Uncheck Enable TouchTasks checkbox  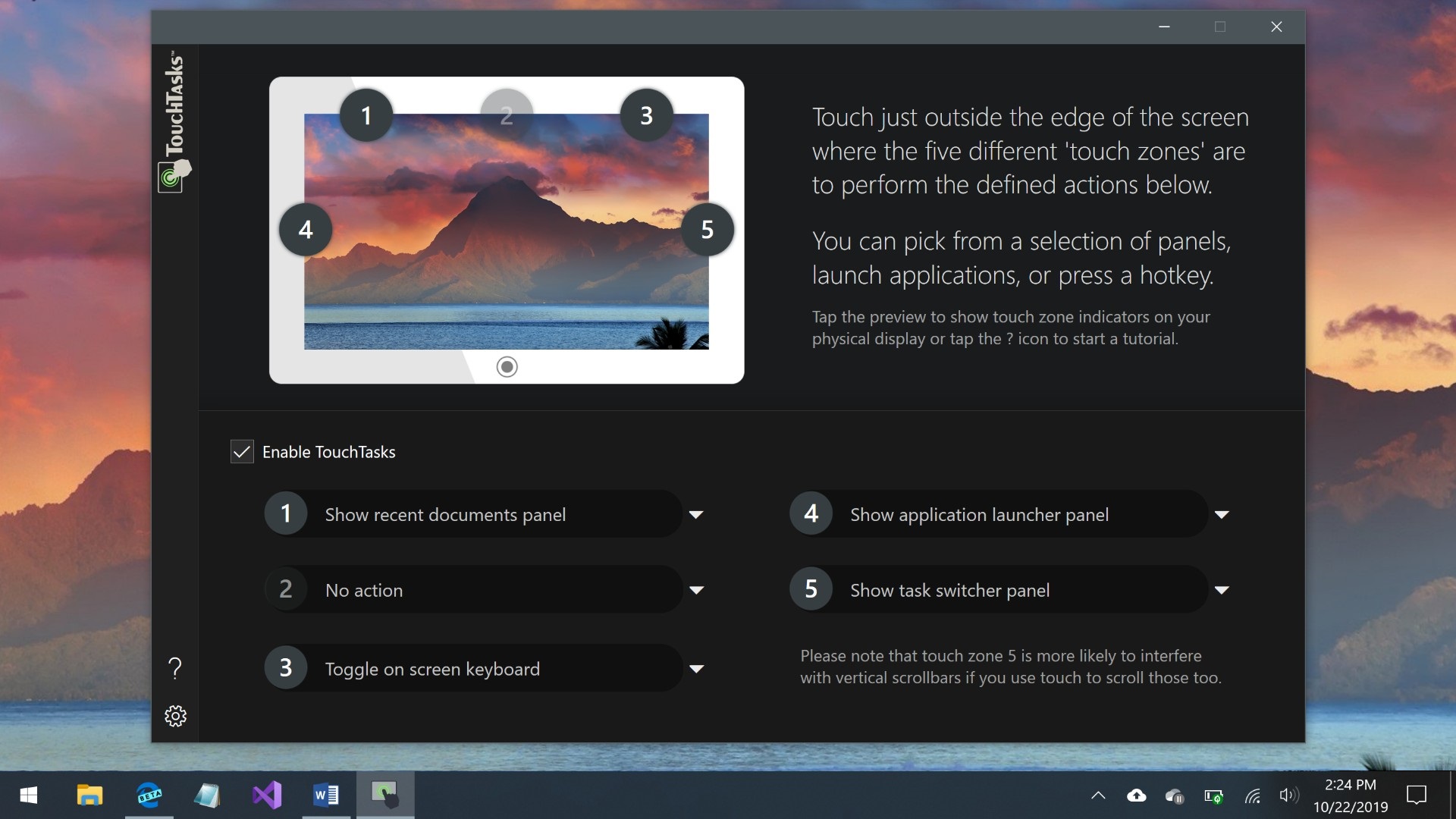[242, 452]
